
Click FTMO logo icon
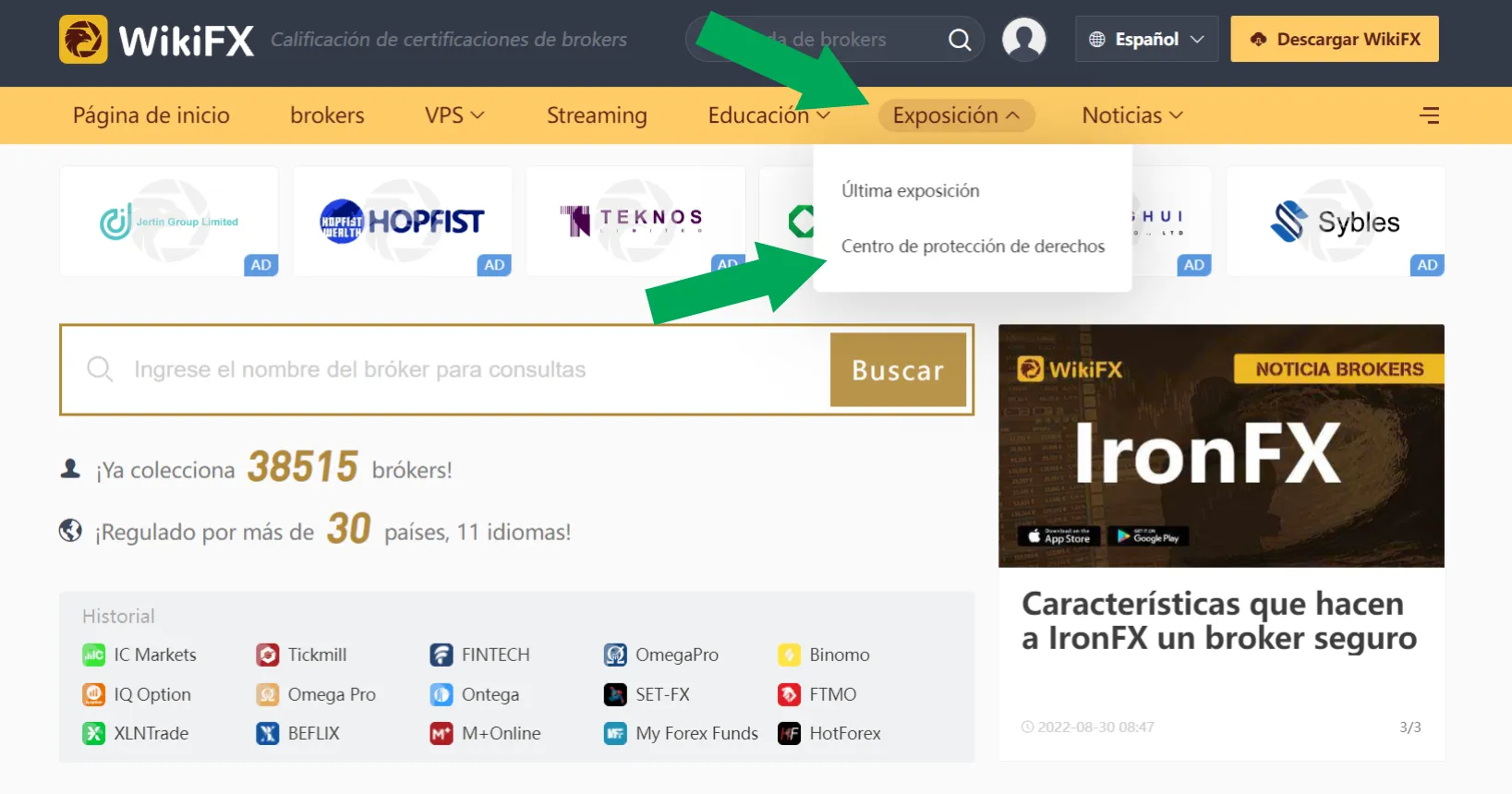click(789, 694)
